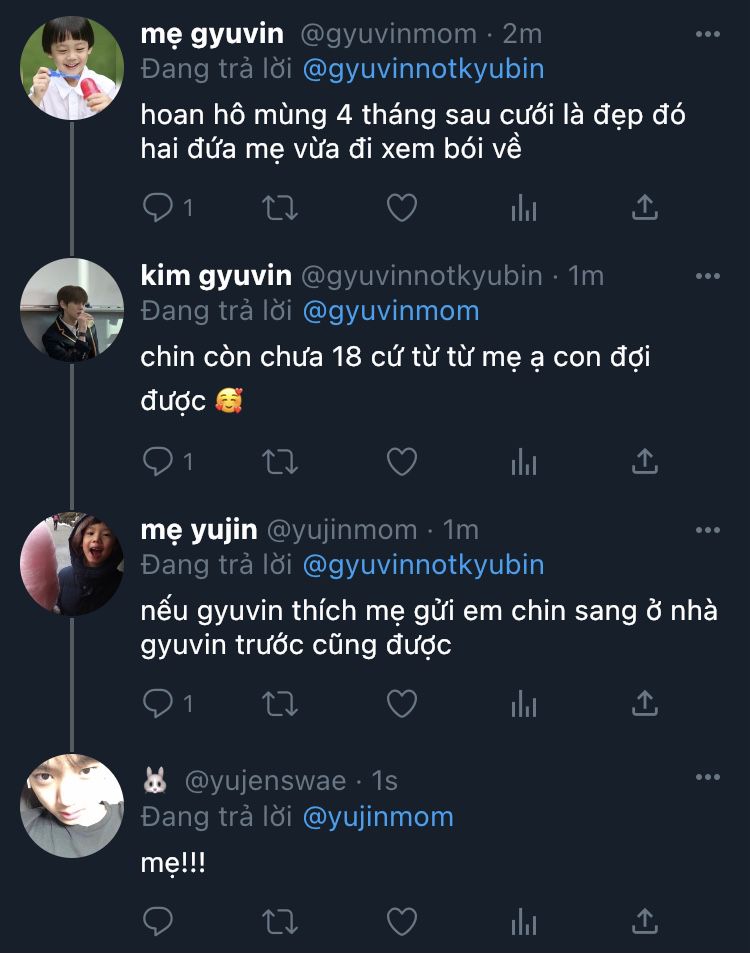Image resolution: width=750 pixels, height=953 pixels.
Task: Open the mẹ yujin display name
Action: [x=199, y=529]
